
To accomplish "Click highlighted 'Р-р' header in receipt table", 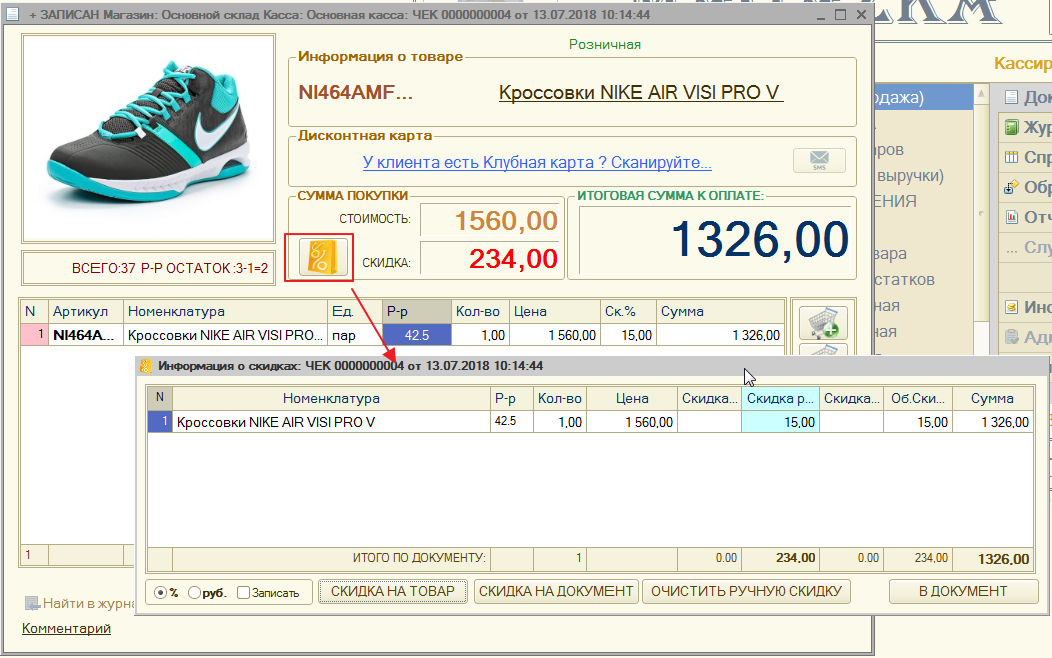I will [417, 312].
